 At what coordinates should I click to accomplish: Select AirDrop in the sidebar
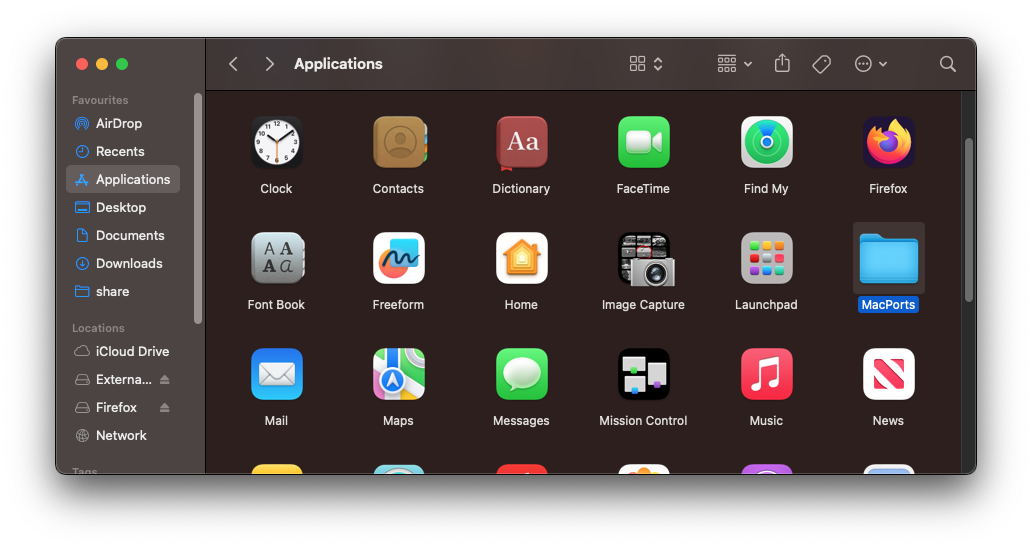pyautogui.click(x=118, y=124)
